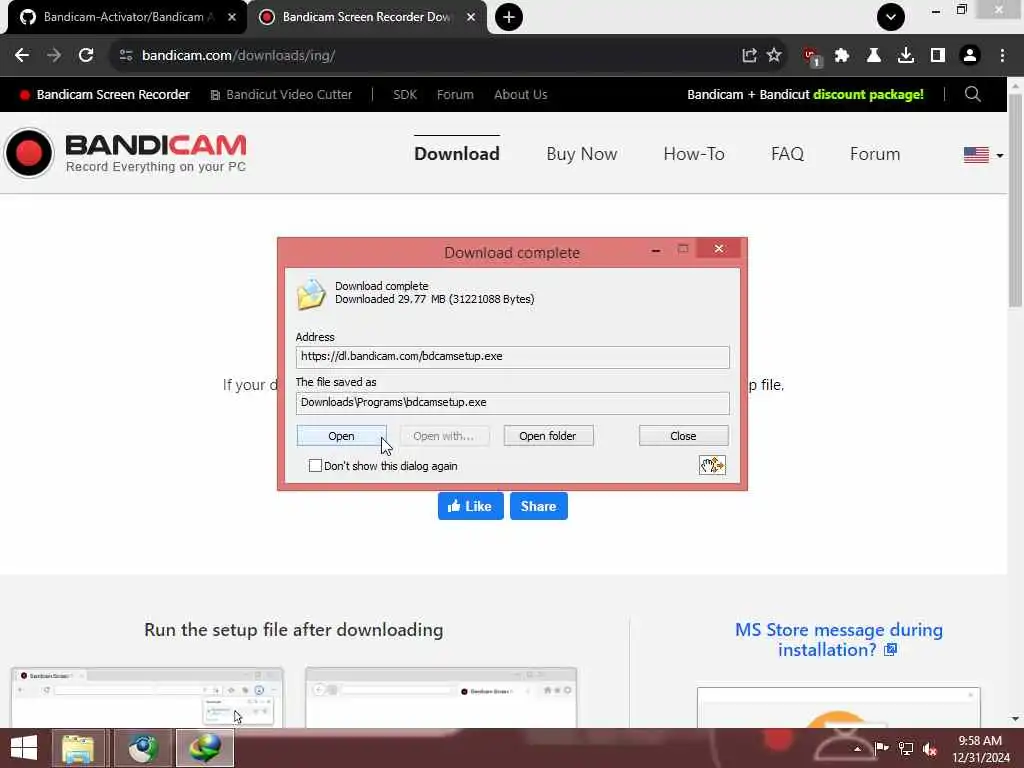Open the How-To nav item
Viewport: 1024px width, 768px height.
(694, 153)
